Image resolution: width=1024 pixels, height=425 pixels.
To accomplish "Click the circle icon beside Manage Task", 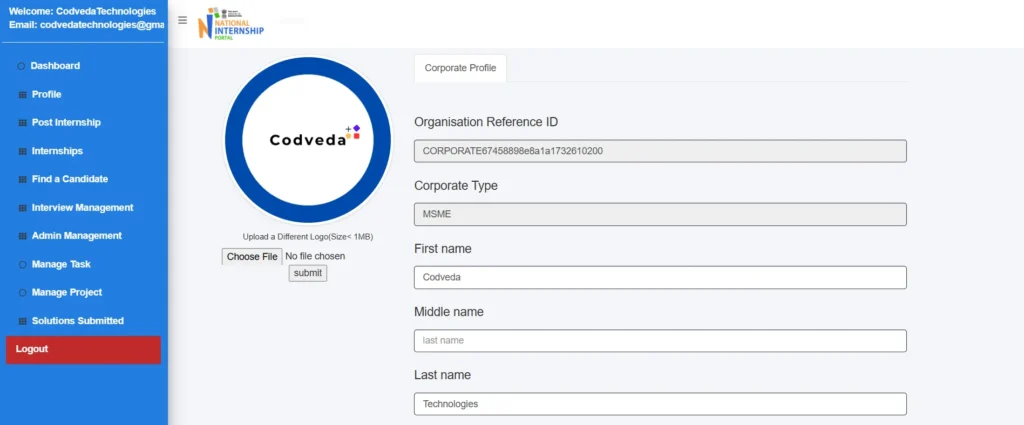I will pos(21,265).
